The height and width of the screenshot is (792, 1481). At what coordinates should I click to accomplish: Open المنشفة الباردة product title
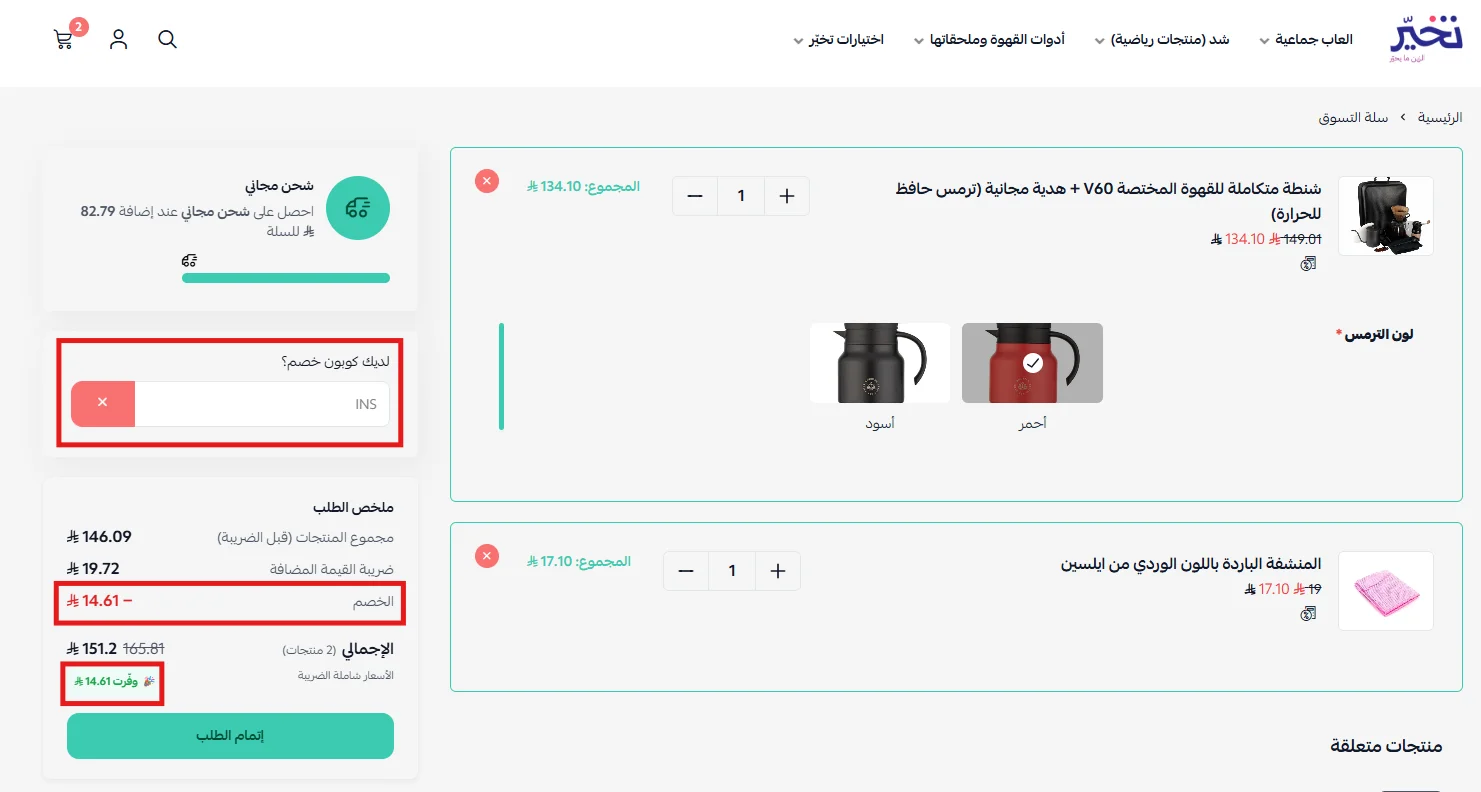(1191, 564)
